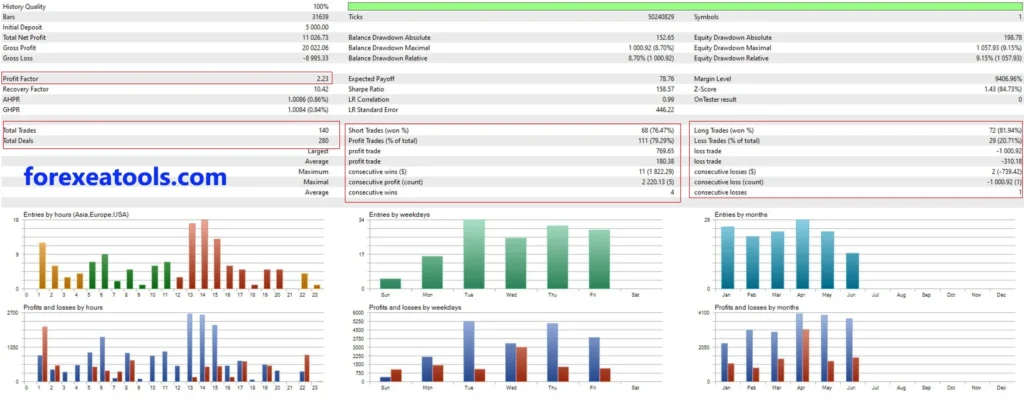
Task: Click the AHPR value 1.0086 (0.86%)
Action: coord(308,100)
